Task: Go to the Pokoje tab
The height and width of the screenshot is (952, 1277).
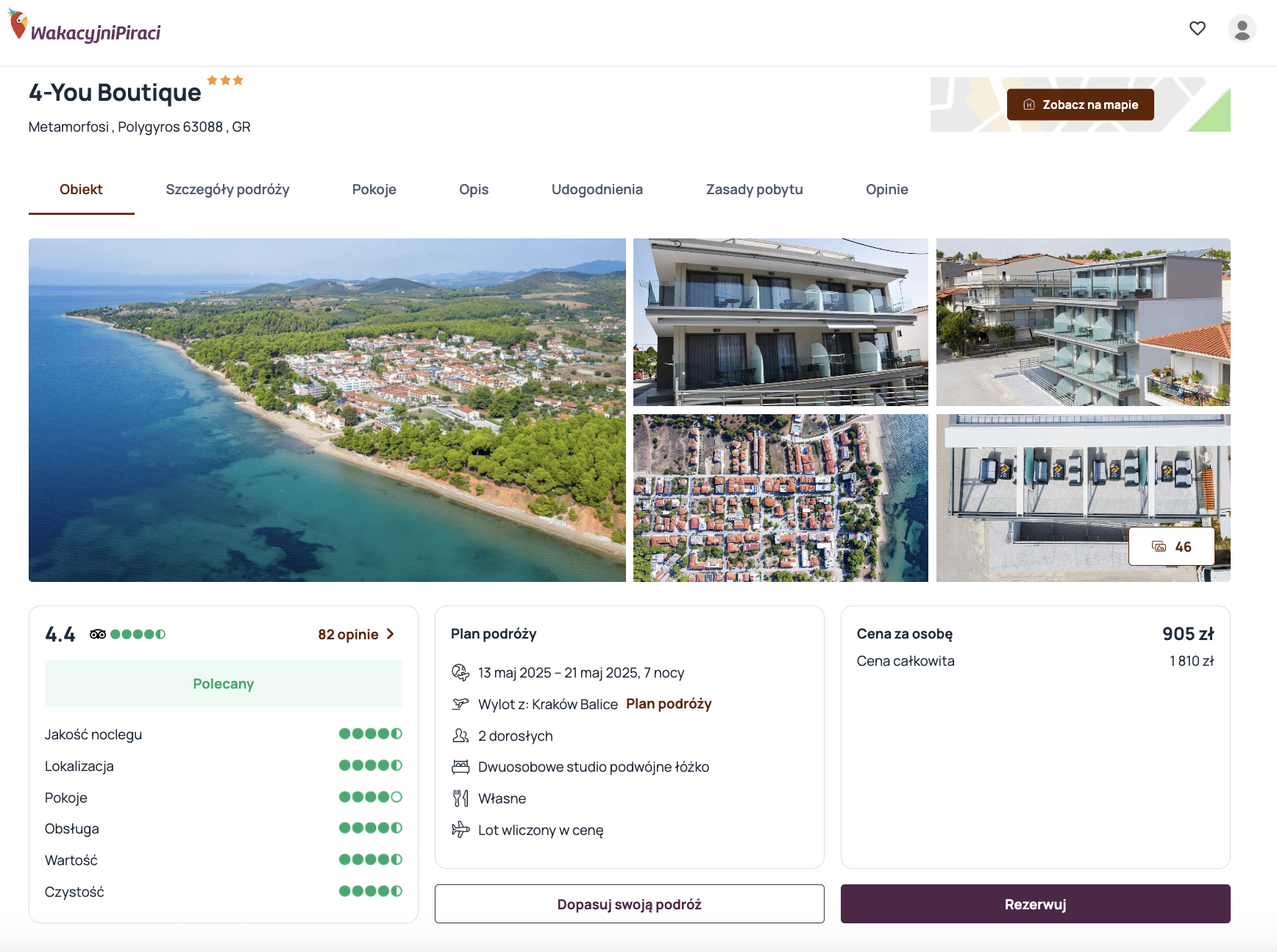Action: (x=374, y=190)
